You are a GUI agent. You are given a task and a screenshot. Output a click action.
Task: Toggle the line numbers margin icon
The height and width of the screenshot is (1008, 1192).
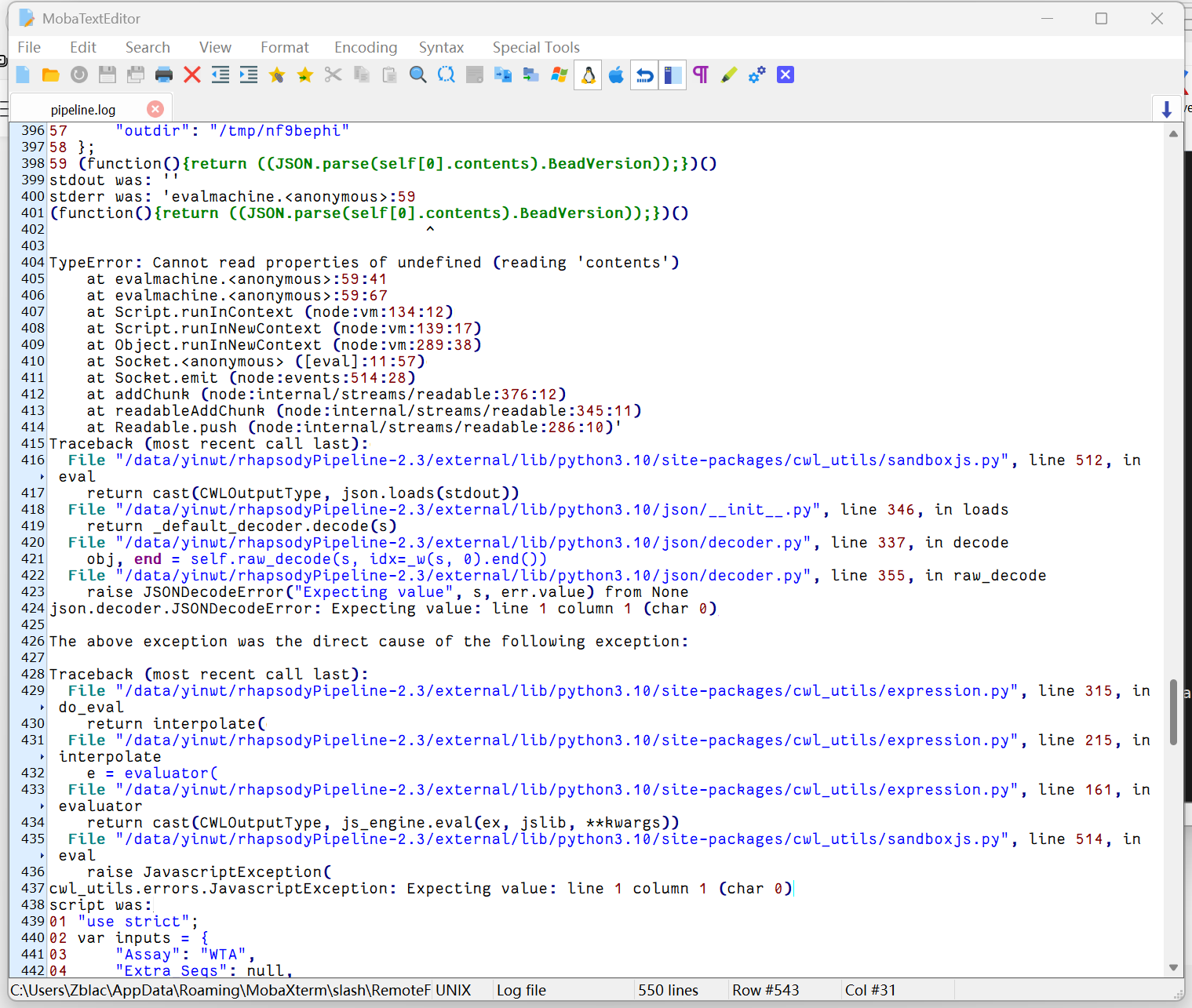pyautogui.click(x=673, y=75)
